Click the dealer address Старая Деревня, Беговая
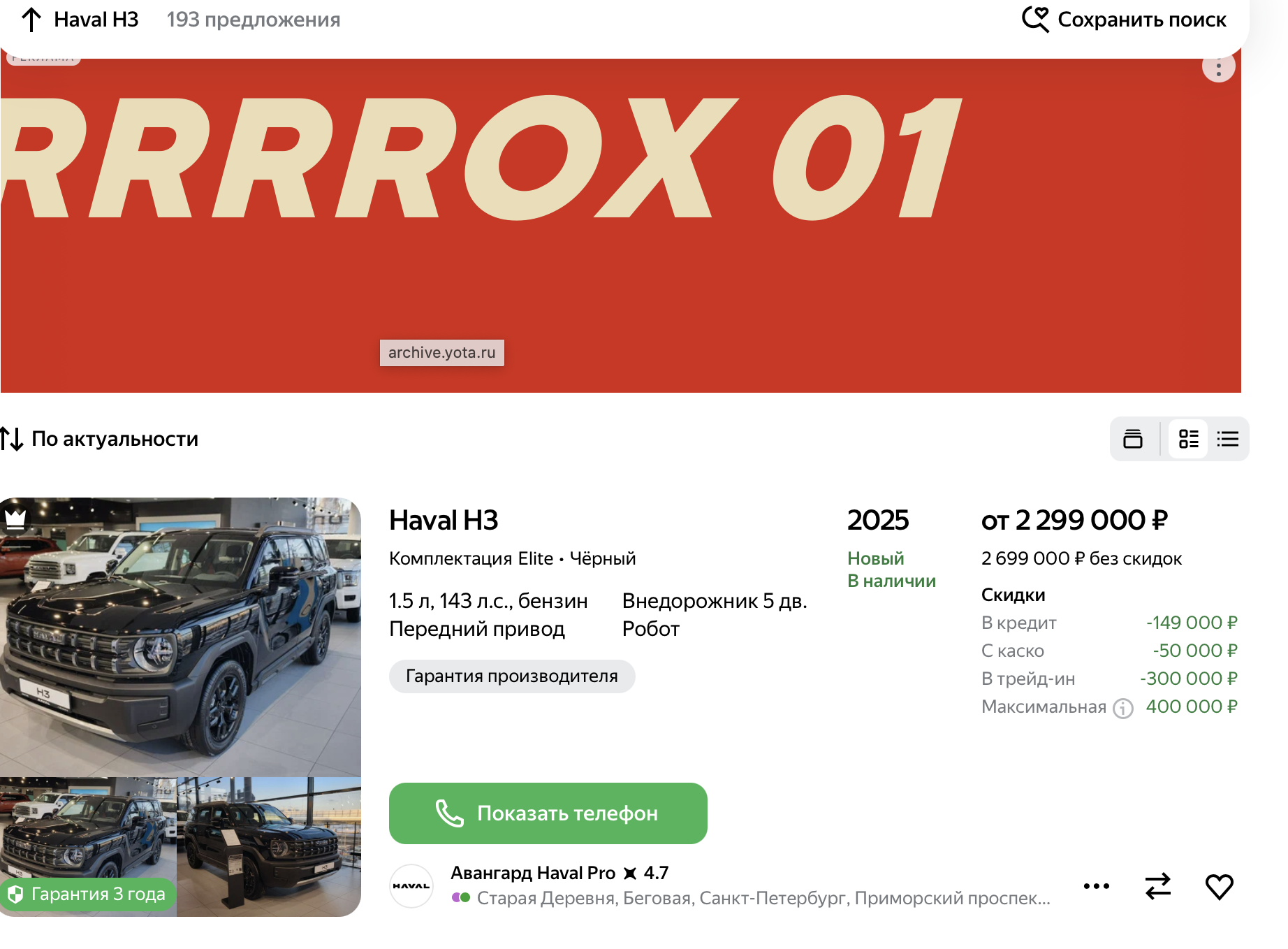The image size is (1288, 949). [763, 898]
